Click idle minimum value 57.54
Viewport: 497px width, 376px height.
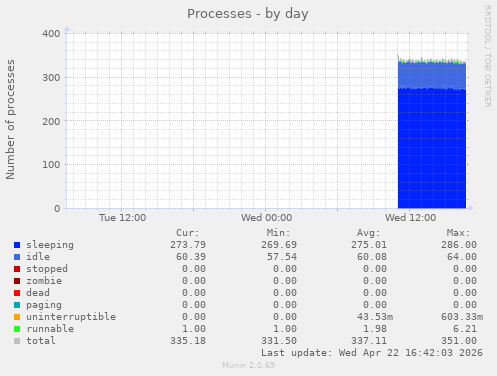(282, 257)
